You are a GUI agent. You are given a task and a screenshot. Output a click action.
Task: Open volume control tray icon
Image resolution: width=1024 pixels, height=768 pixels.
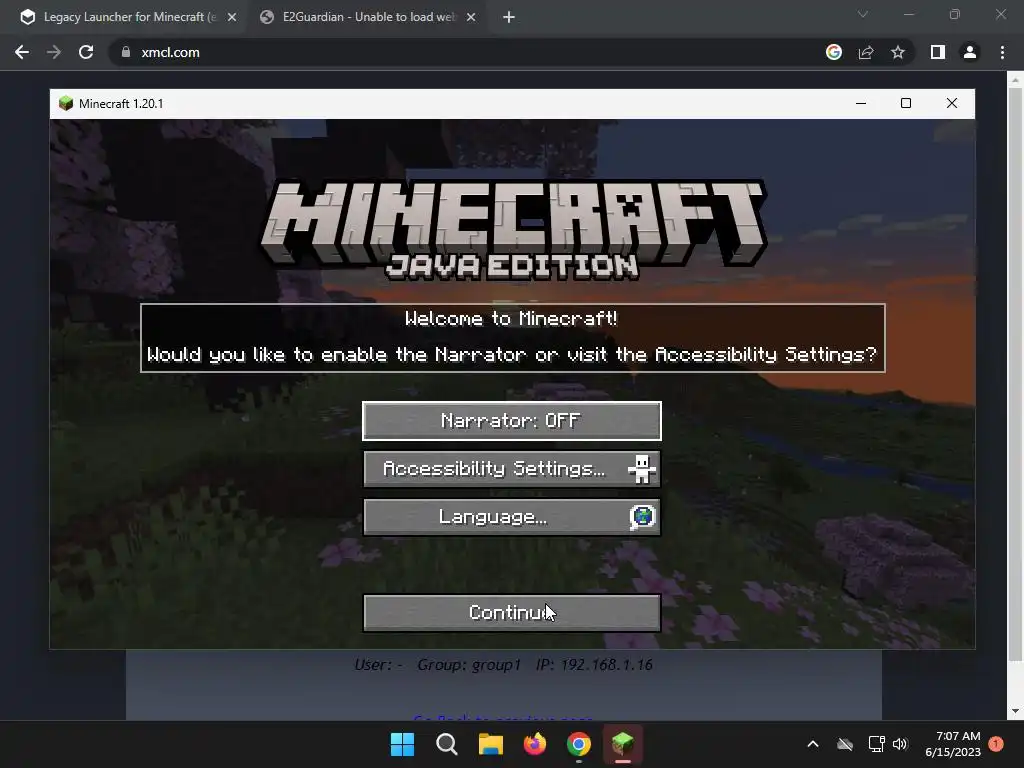click(900, 744)
